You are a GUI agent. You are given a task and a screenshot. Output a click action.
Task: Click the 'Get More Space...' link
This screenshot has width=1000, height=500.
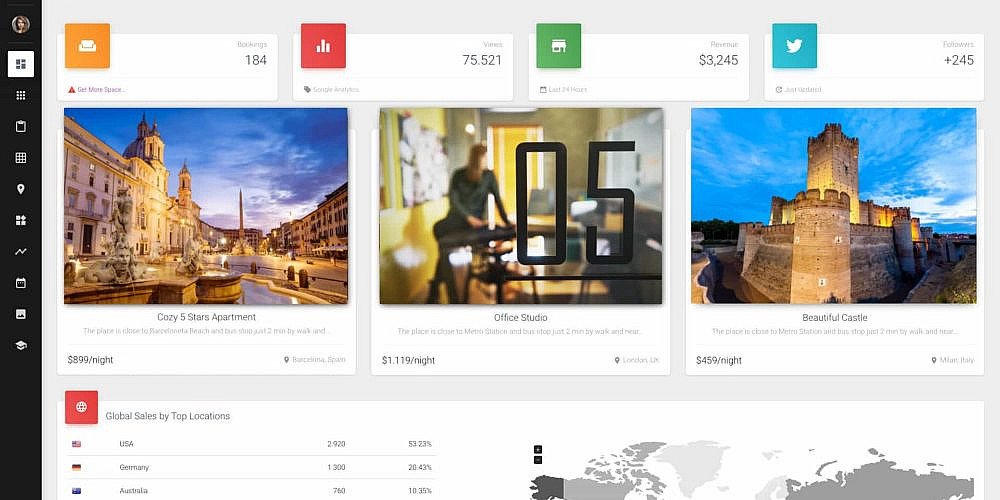pyautogui.click(x=101, y=90)
